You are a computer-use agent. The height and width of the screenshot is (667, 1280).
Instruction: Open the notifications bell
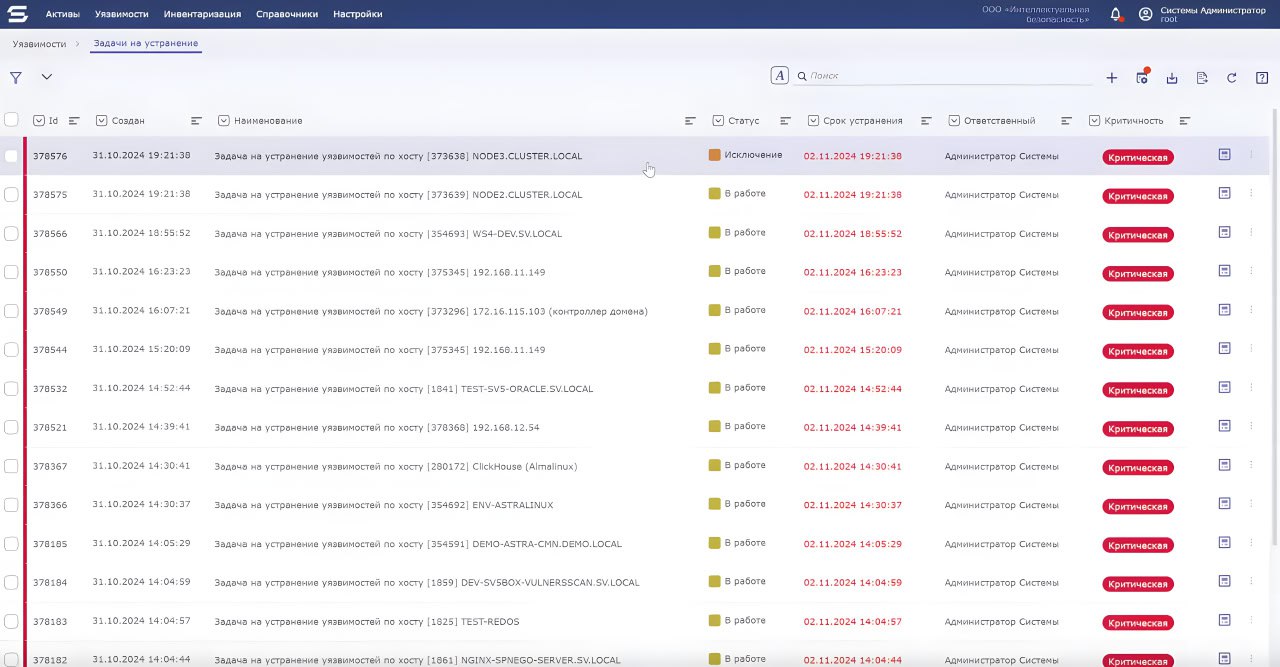(1116, 14)
